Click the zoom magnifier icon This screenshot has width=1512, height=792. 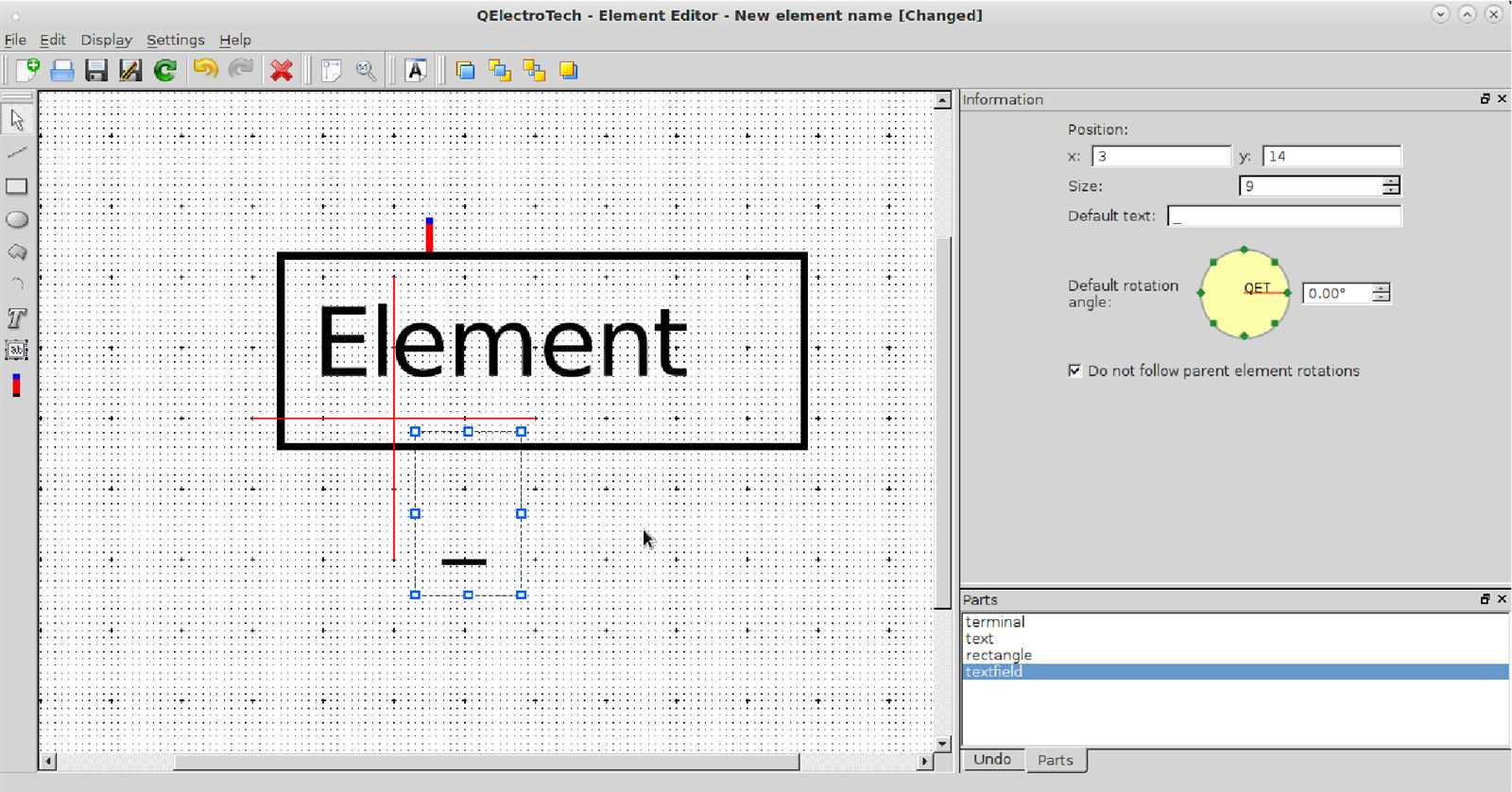pos(366,70)
